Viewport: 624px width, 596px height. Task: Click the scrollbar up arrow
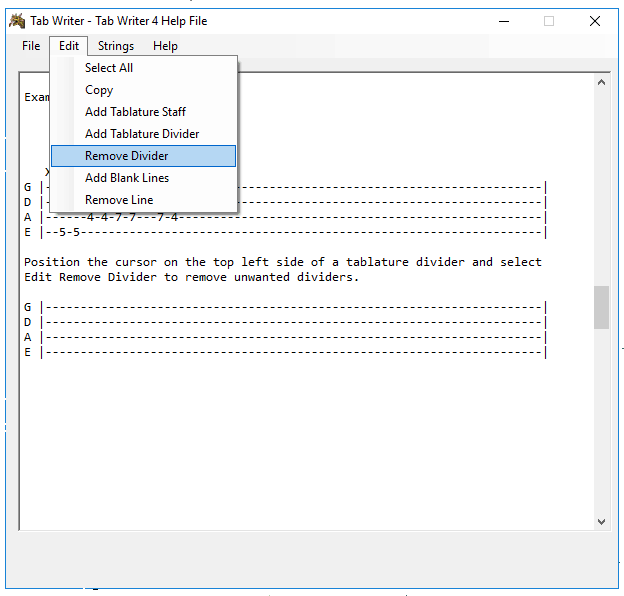click(601, 83)
